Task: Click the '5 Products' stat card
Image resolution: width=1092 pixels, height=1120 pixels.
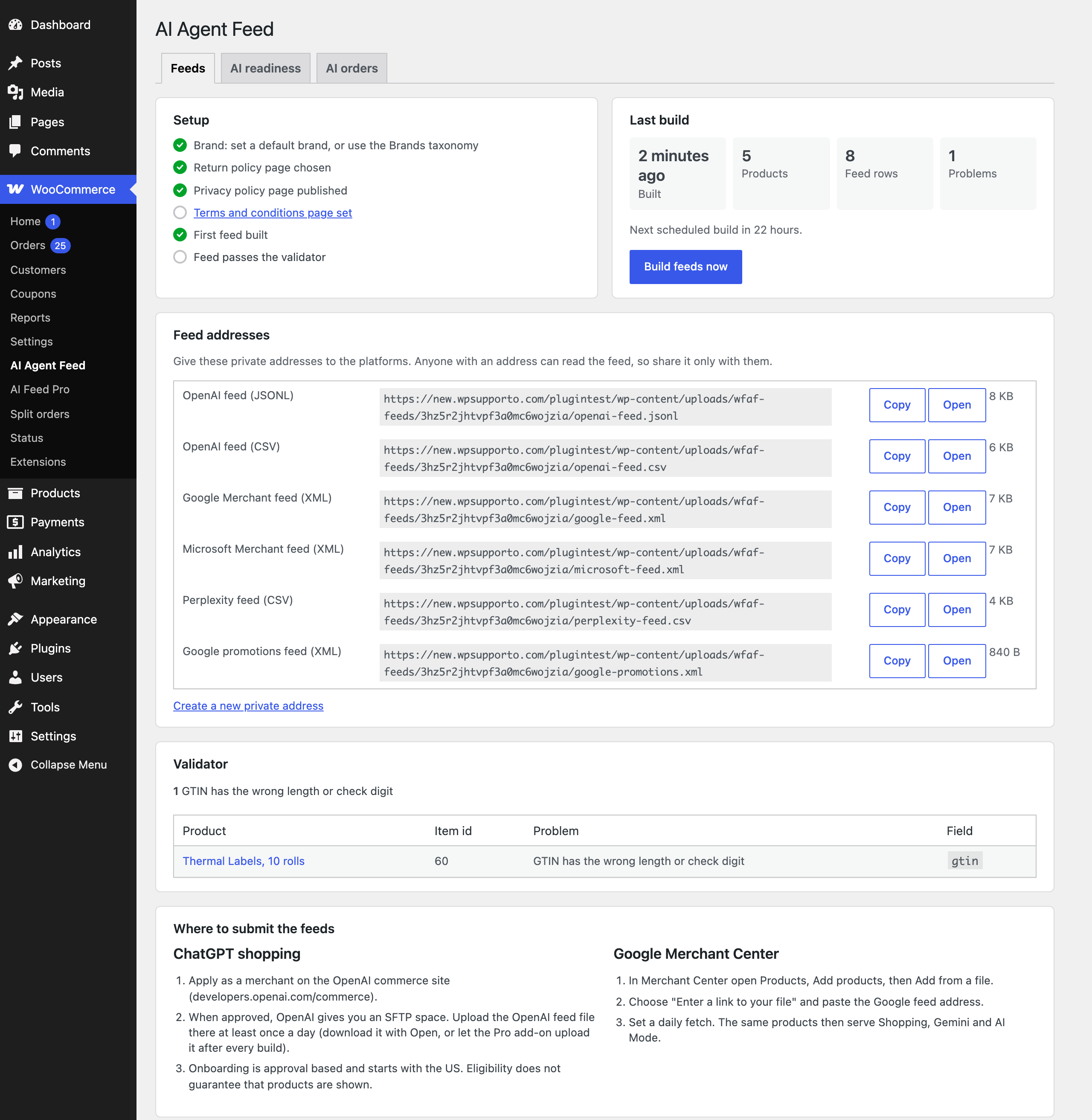Action: (781, 174)
